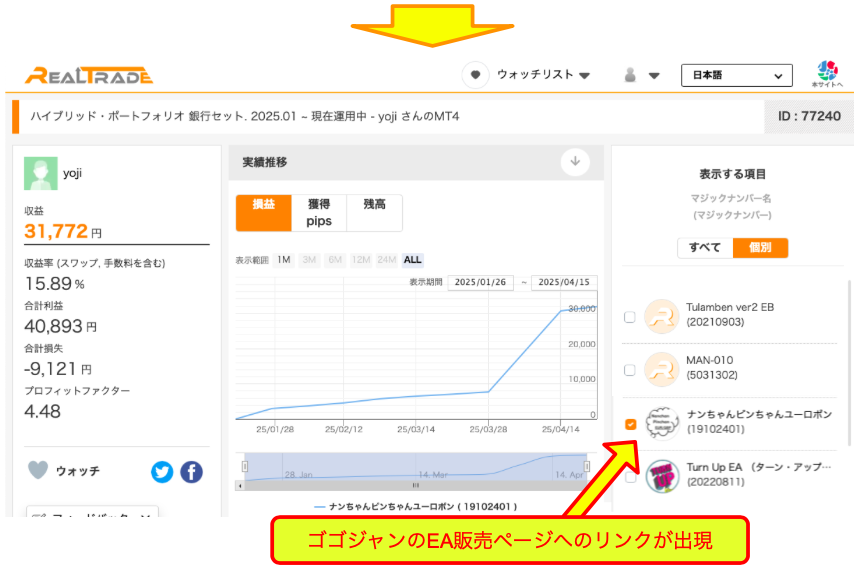Click the ナンちゃんピンちゃんユーロポン cloud icon
Viewport: 860px width, 572px height.
[662, 423]
